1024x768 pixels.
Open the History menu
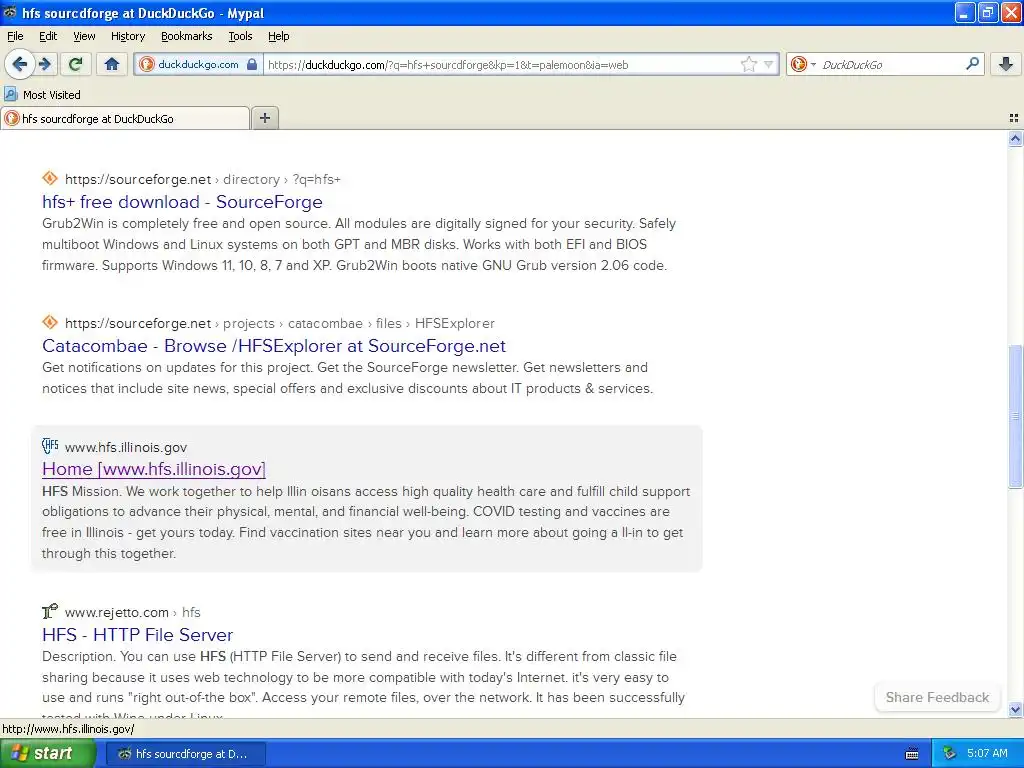point(127,36)
